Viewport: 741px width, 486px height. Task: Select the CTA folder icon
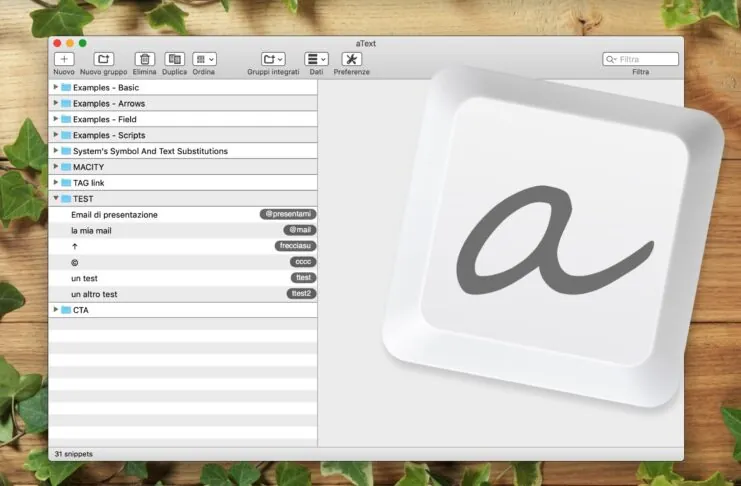coord(66,310)
